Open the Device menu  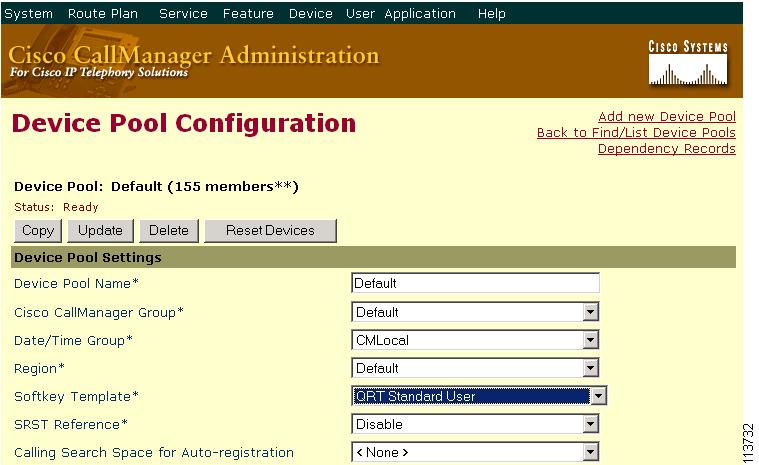pos(310,14)
